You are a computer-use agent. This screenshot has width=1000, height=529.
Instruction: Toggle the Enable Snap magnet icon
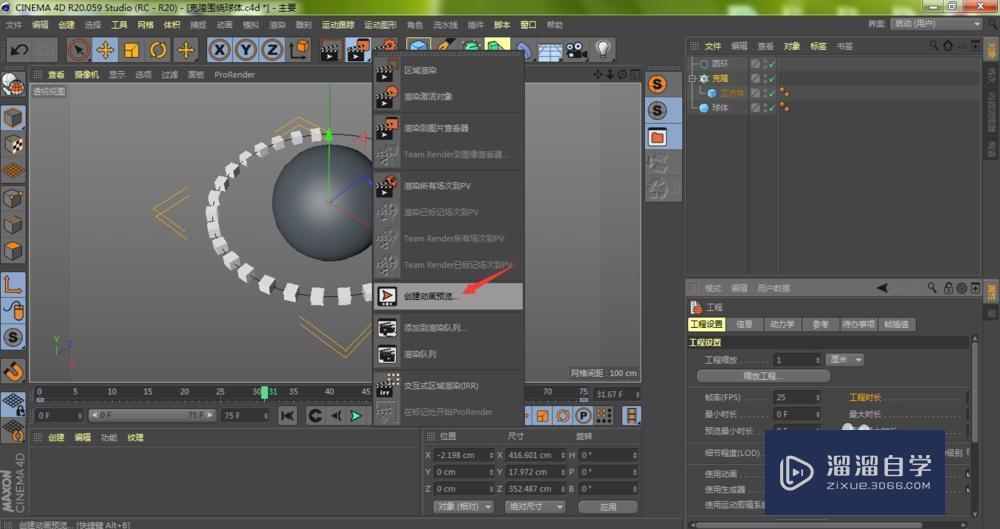13,371
